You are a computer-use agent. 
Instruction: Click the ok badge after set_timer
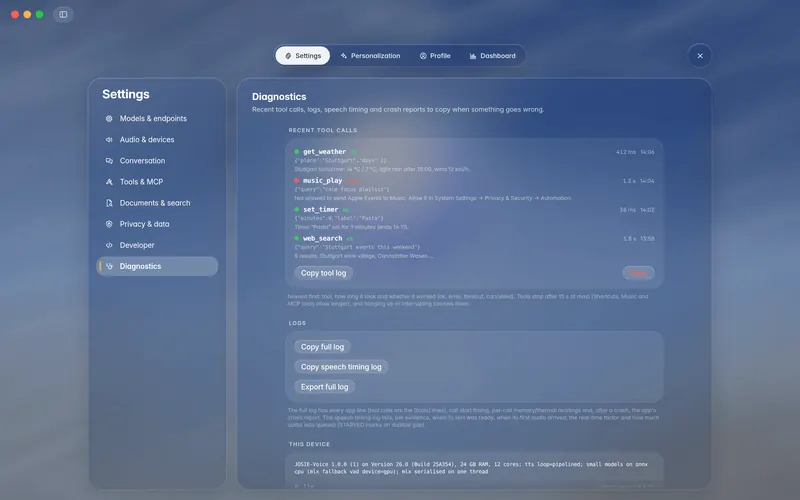tap(346, 210)
